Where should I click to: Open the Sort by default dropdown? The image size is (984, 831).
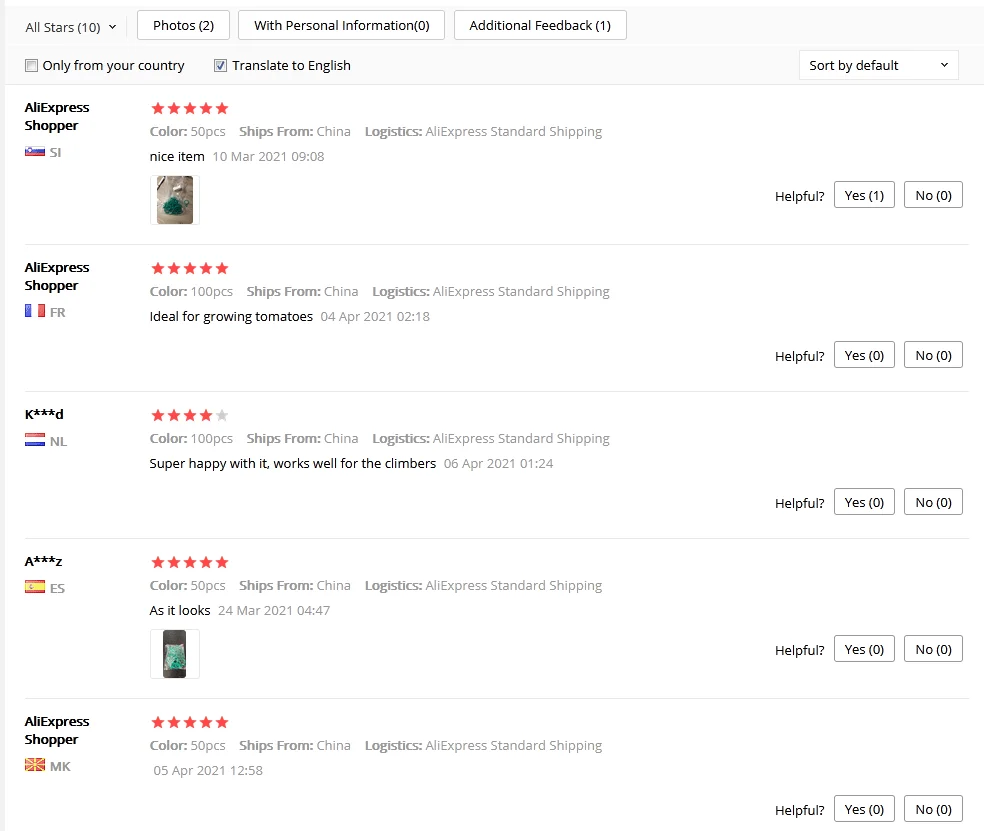pos(878,65)
